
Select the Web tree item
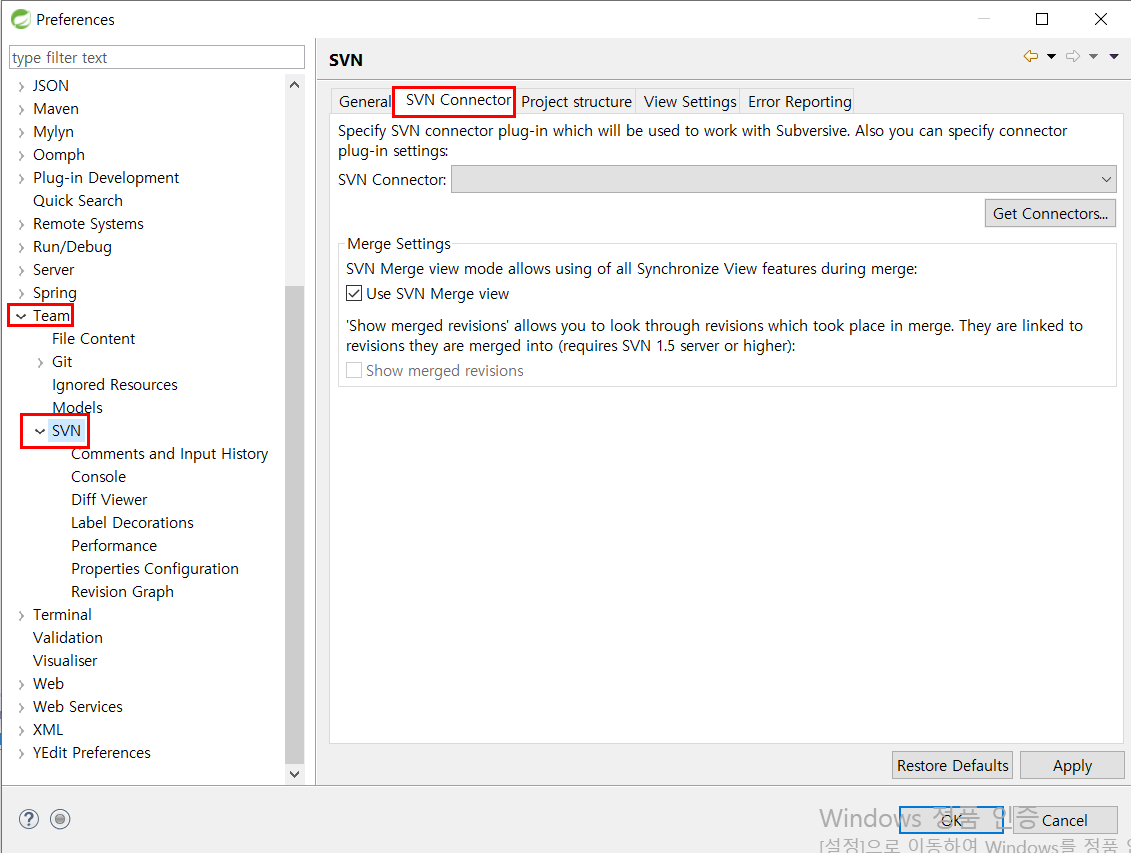click(x=48, y=684)
